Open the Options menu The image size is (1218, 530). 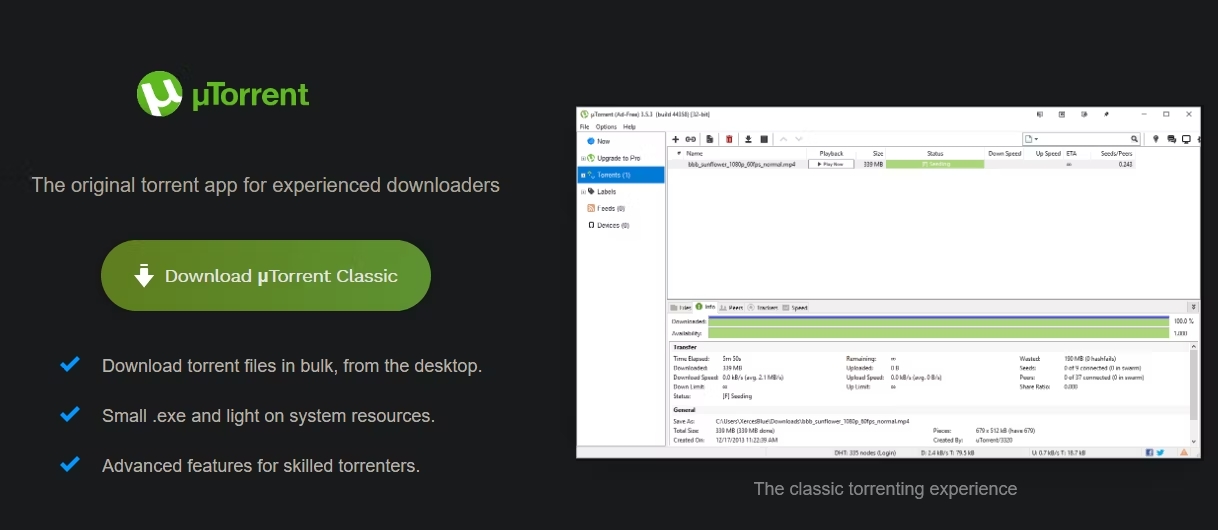coord(606,127)
